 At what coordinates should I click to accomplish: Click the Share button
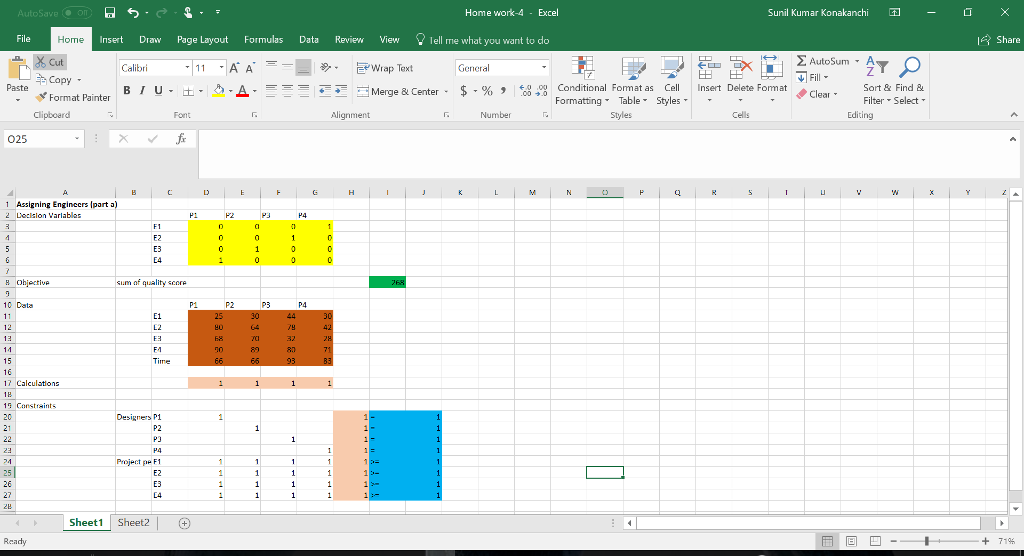999,40
